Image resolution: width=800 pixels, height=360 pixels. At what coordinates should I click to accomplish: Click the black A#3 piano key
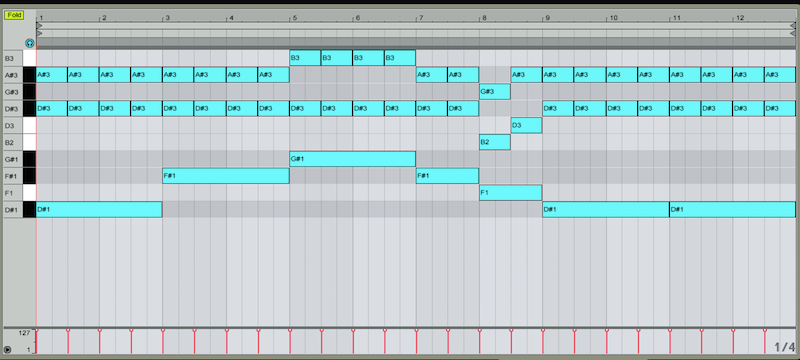(29, 75)
